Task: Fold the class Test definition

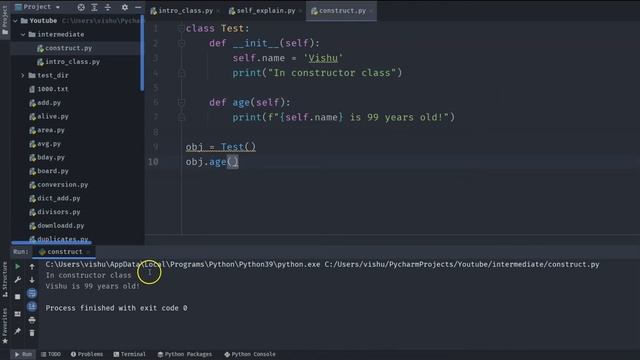Action: point(181,29)
